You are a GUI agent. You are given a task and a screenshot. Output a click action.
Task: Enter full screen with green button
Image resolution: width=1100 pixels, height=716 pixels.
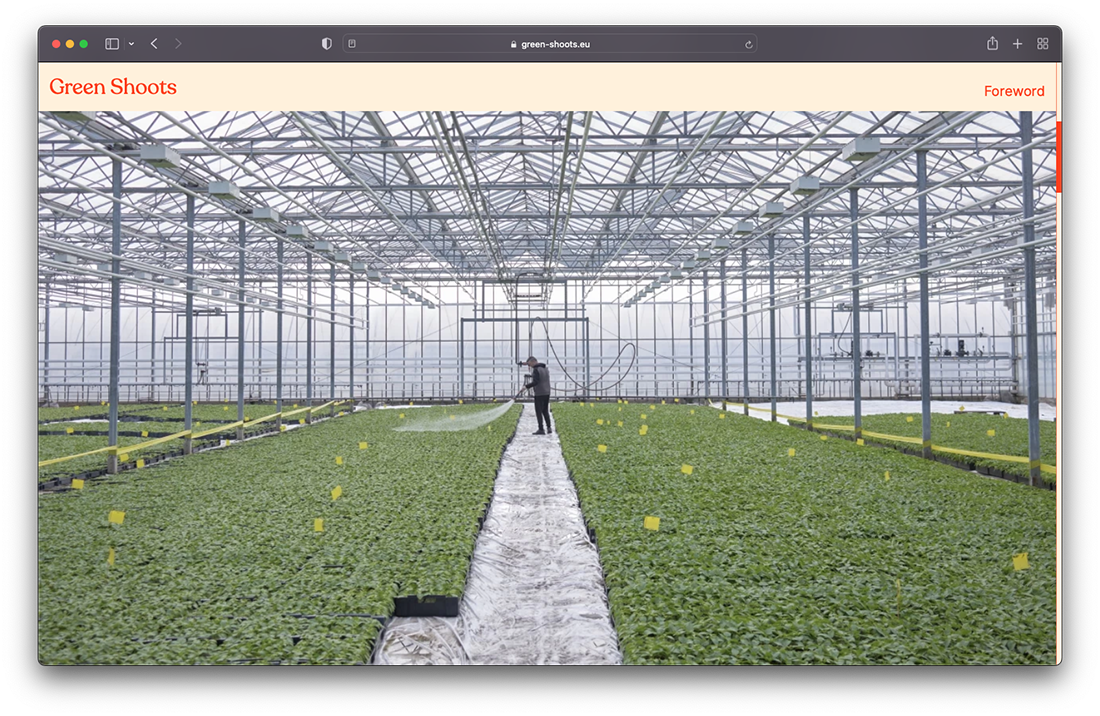(83, 43)
